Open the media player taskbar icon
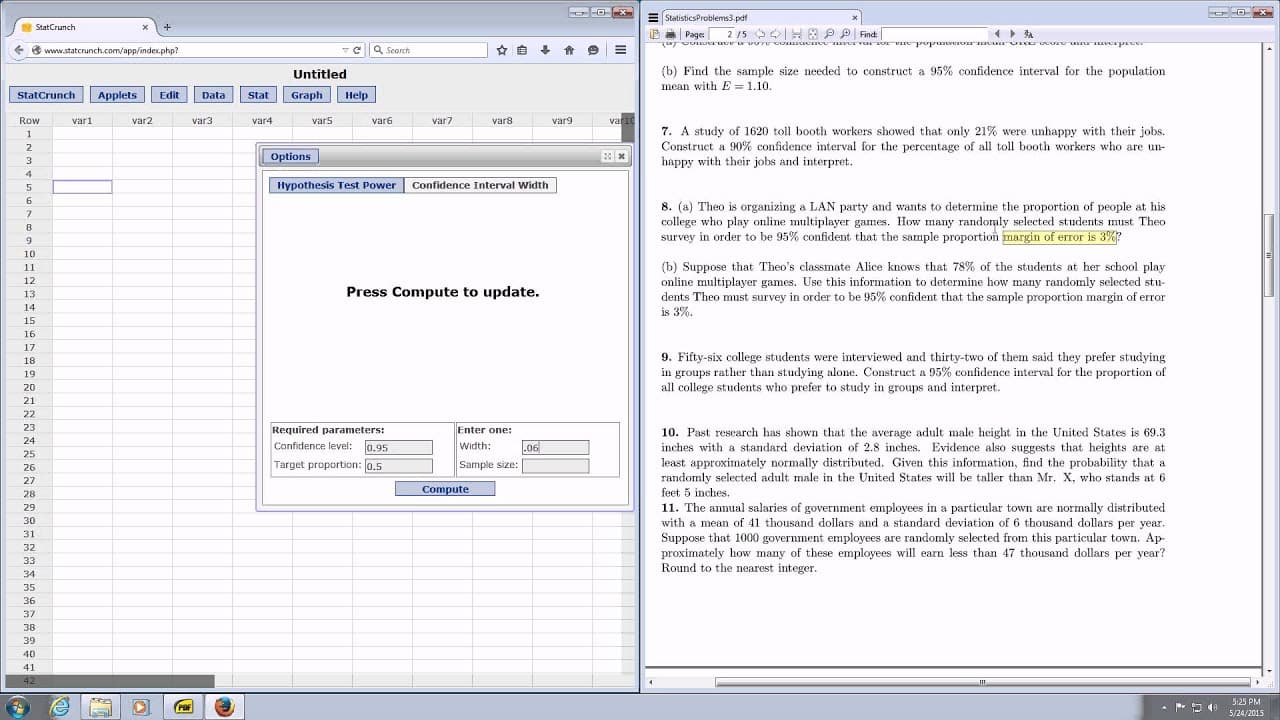1280x720 pixels. pyautogui.click(x=141, y=706)
